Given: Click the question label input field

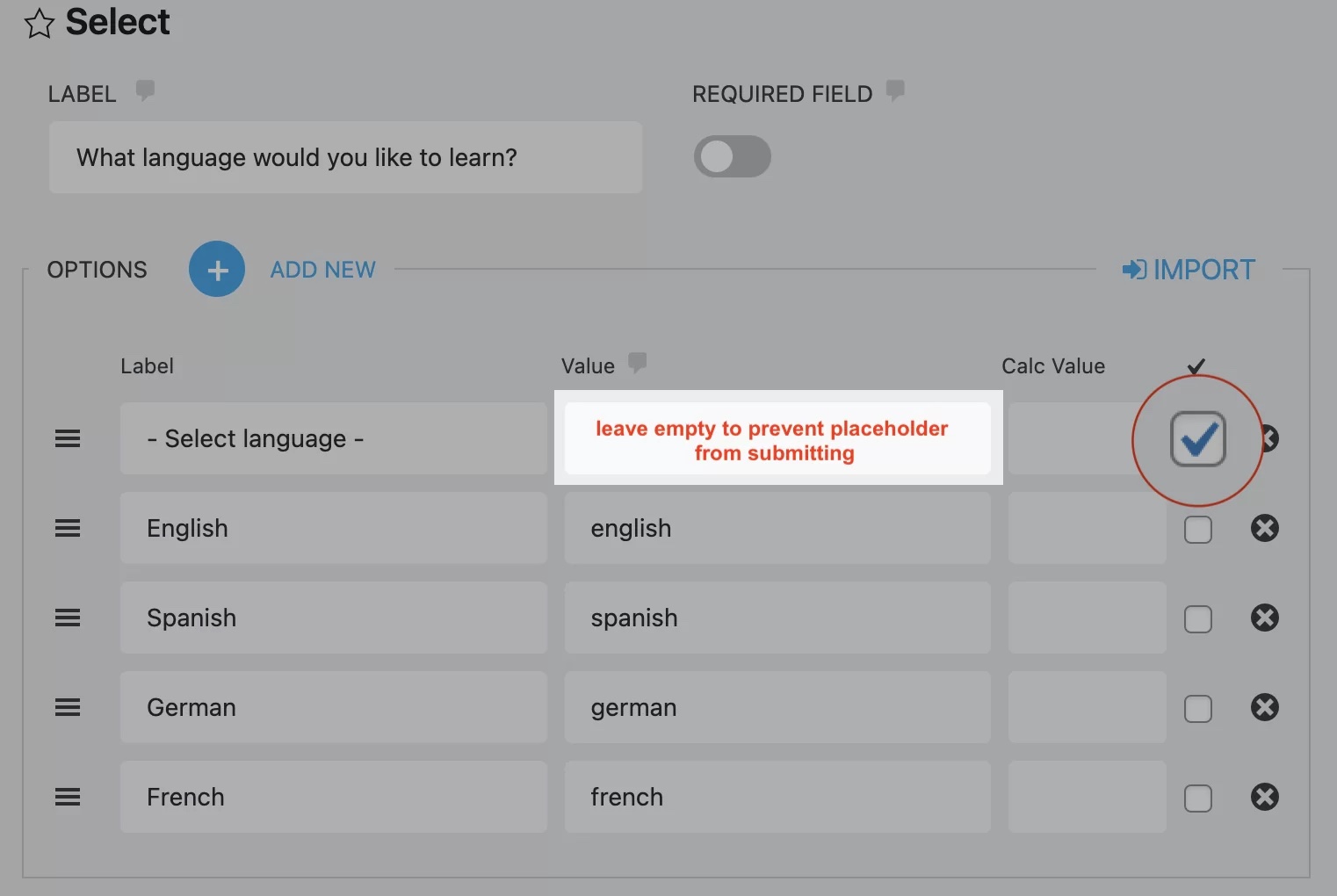Looking at the screenshot, I should (x=345, y=158).
